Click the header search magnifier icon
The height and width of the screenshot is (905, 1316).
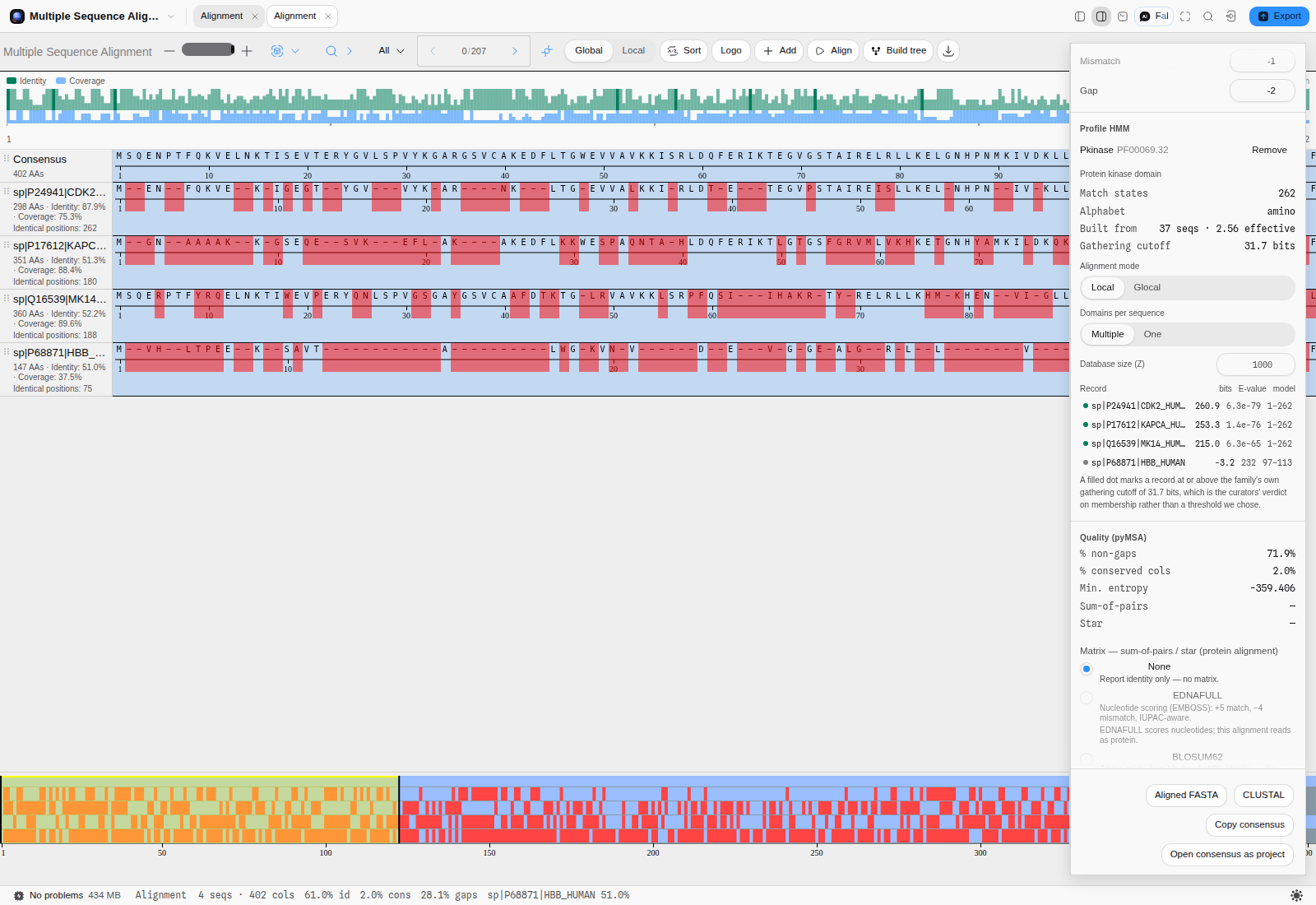pyautogui.click(x=1208, y=16)
